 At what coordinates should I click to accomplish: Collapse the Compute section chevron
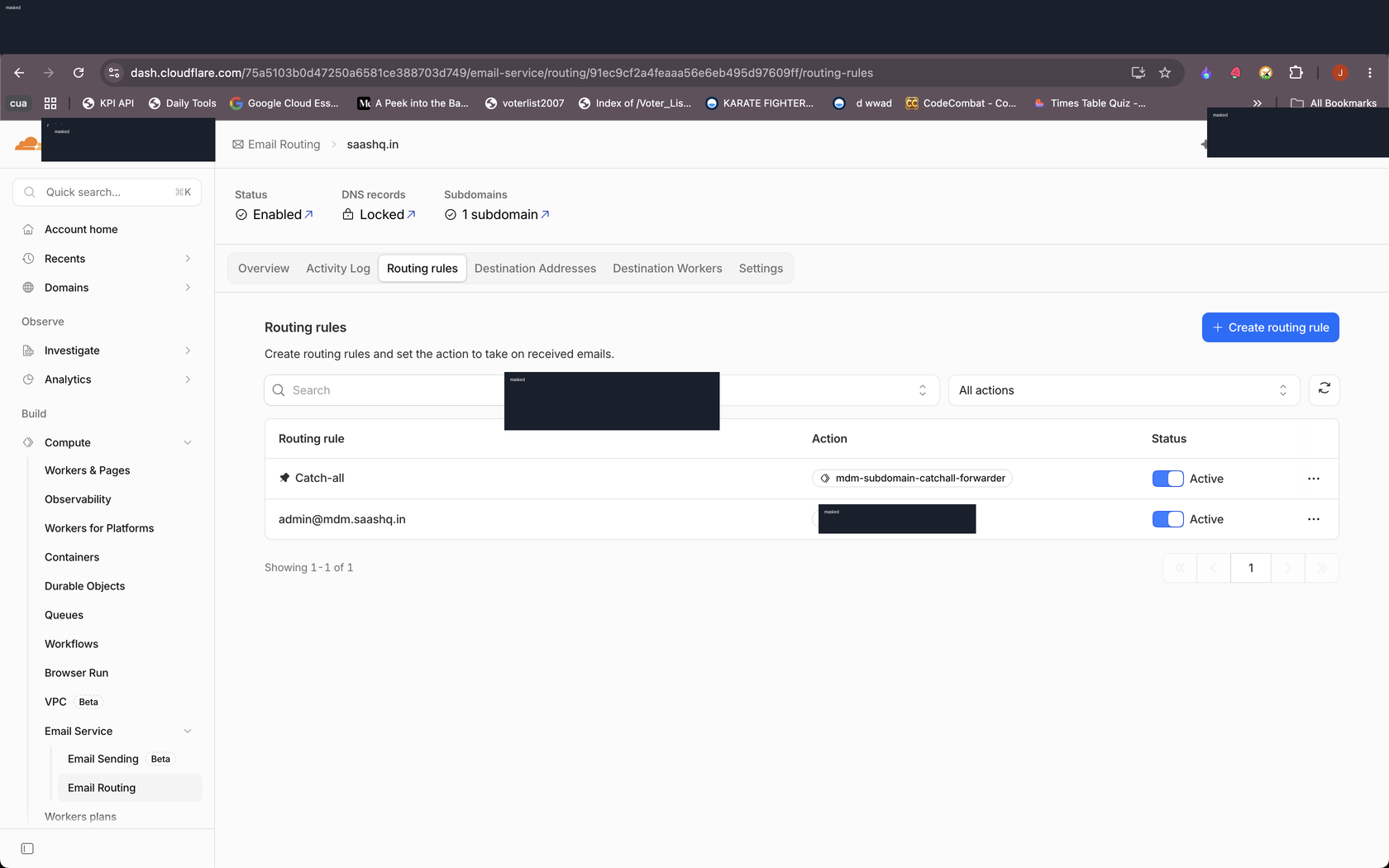[x=188, y=442]
